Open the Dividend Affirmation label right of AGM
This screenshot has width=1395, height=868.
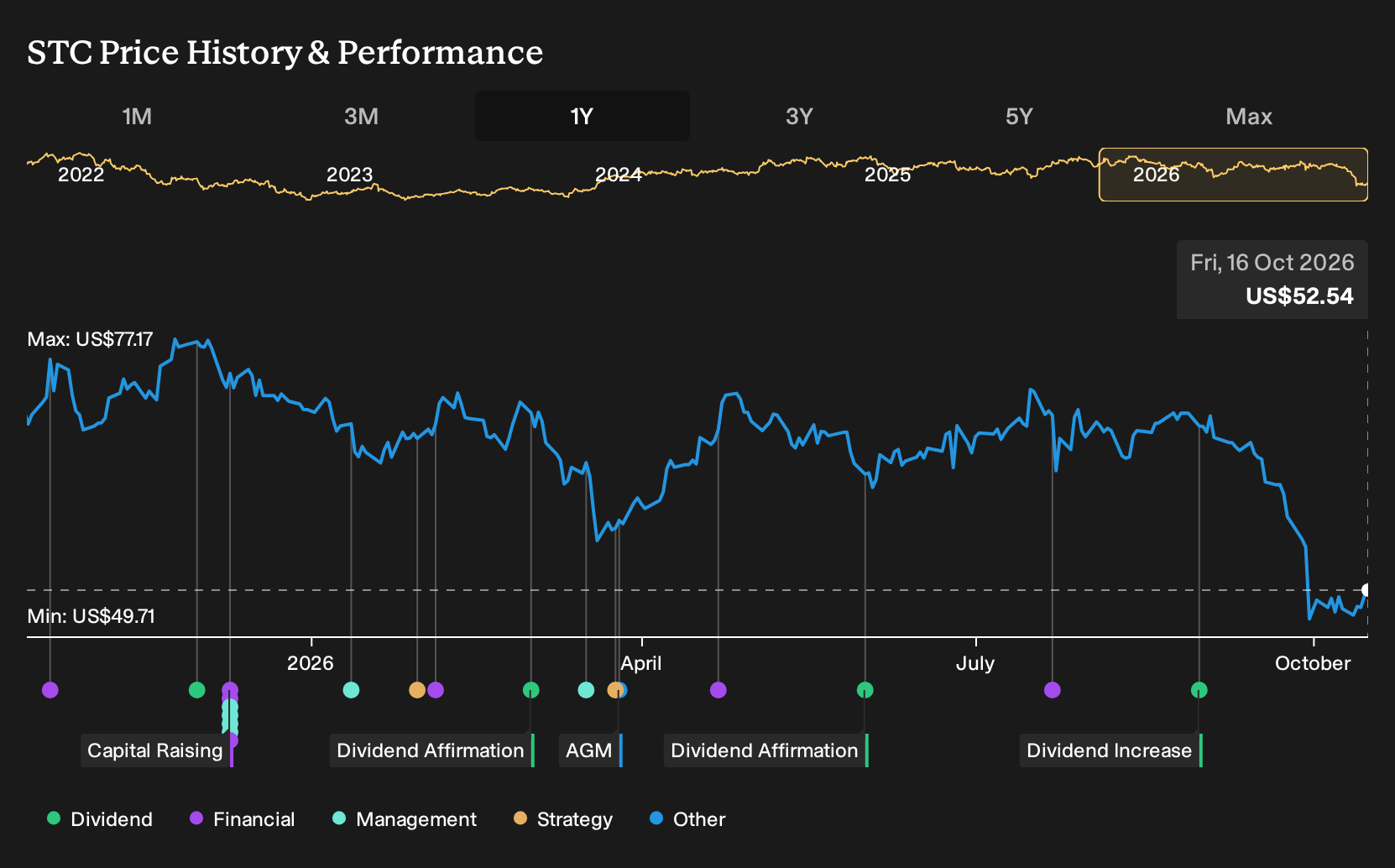coord(766,750)
